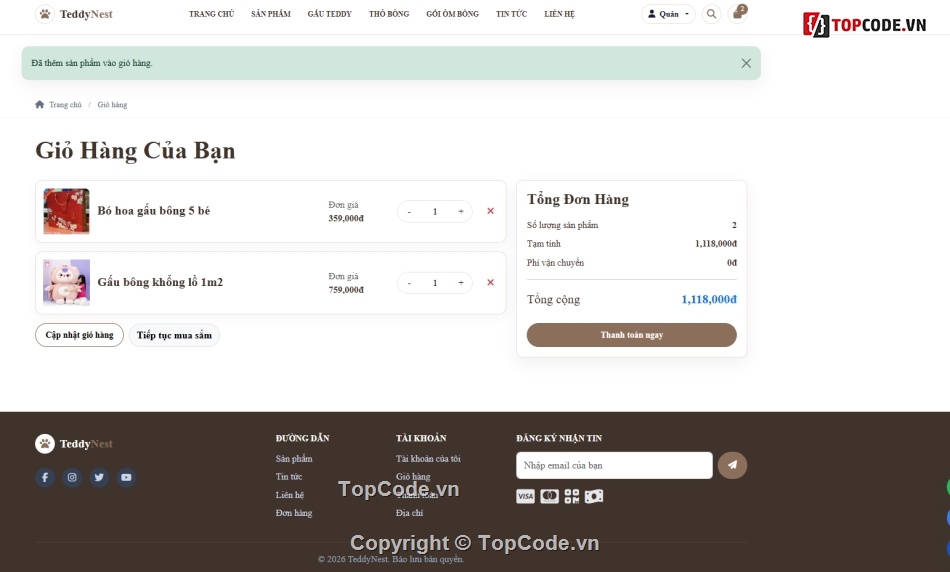This screenshot has width=950, height=572.
Task: Remove Bó hoa gấu bông 5 bé from cart
Action: point(490,211)
